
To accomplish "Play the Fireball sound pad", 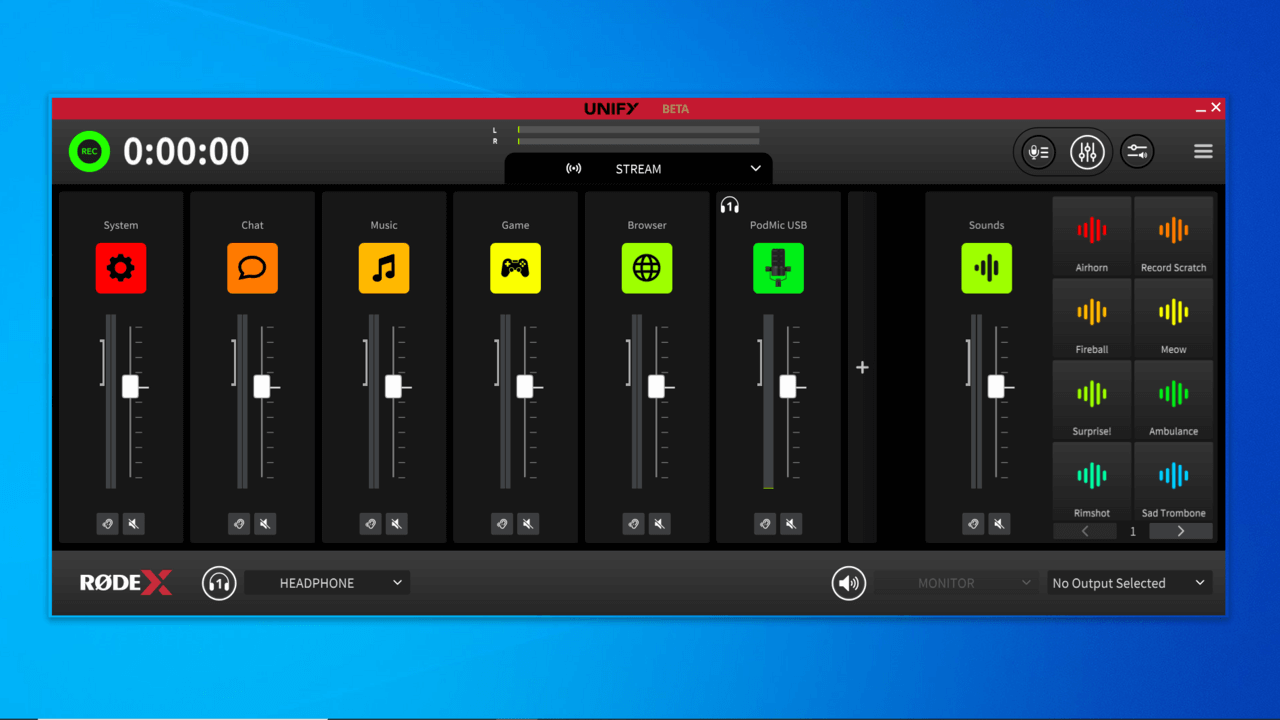I will [x=1092, y=318].
